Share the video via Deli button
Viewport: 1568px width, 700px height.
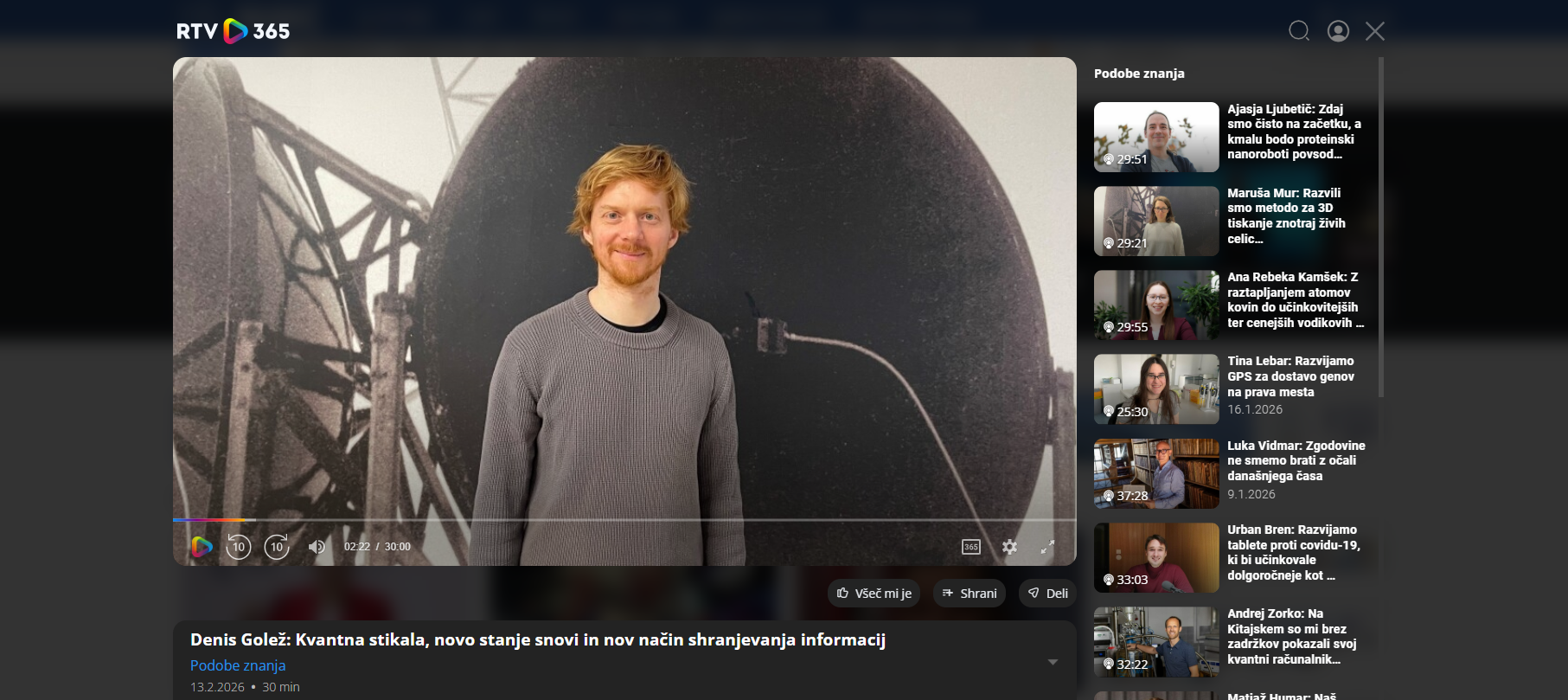click(1047, 594)
